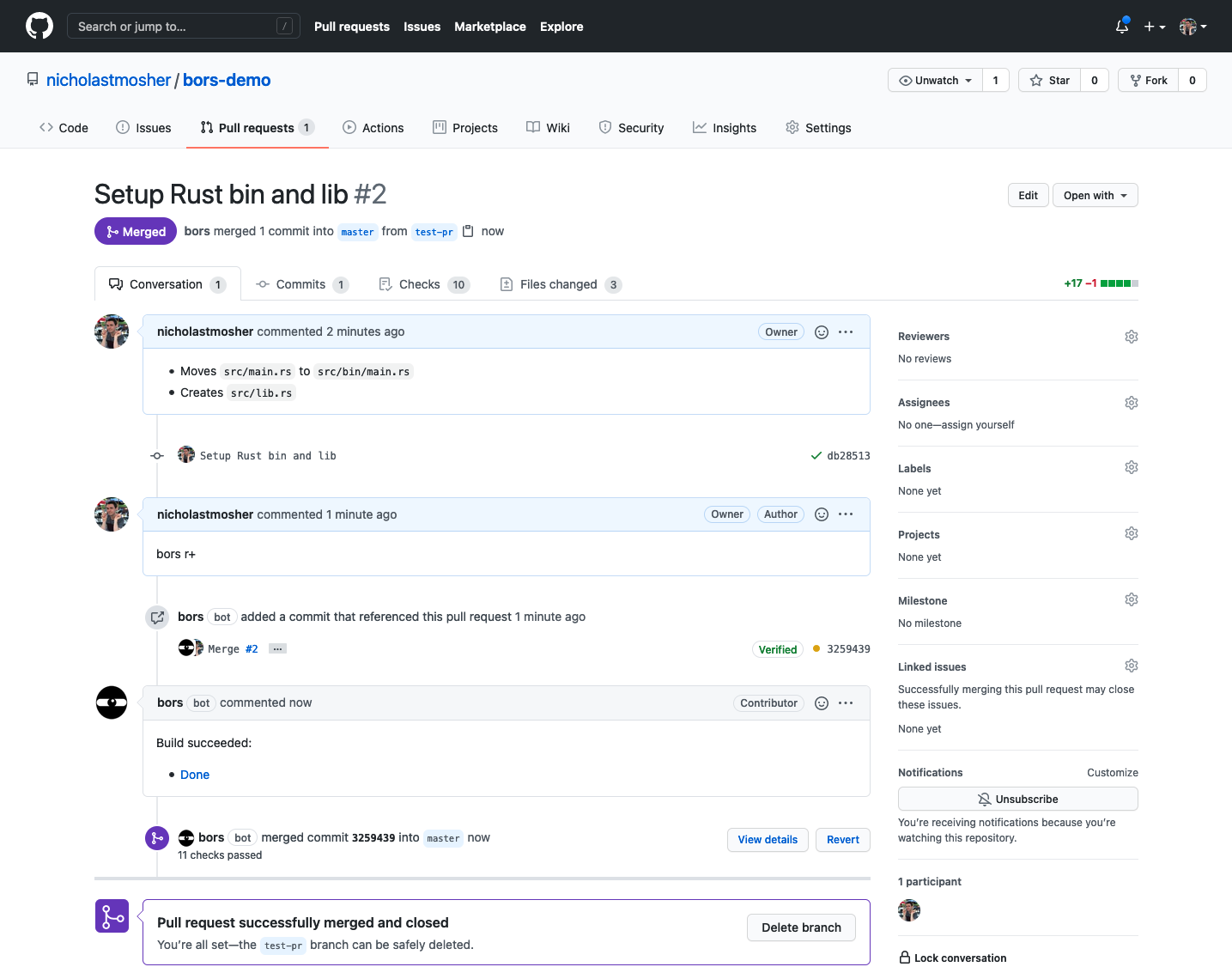Image resolution: width=1232 pixels, height=973 pixels.
Task: Unsubscribe from notifications for this thread
Action: [1017, 799]
